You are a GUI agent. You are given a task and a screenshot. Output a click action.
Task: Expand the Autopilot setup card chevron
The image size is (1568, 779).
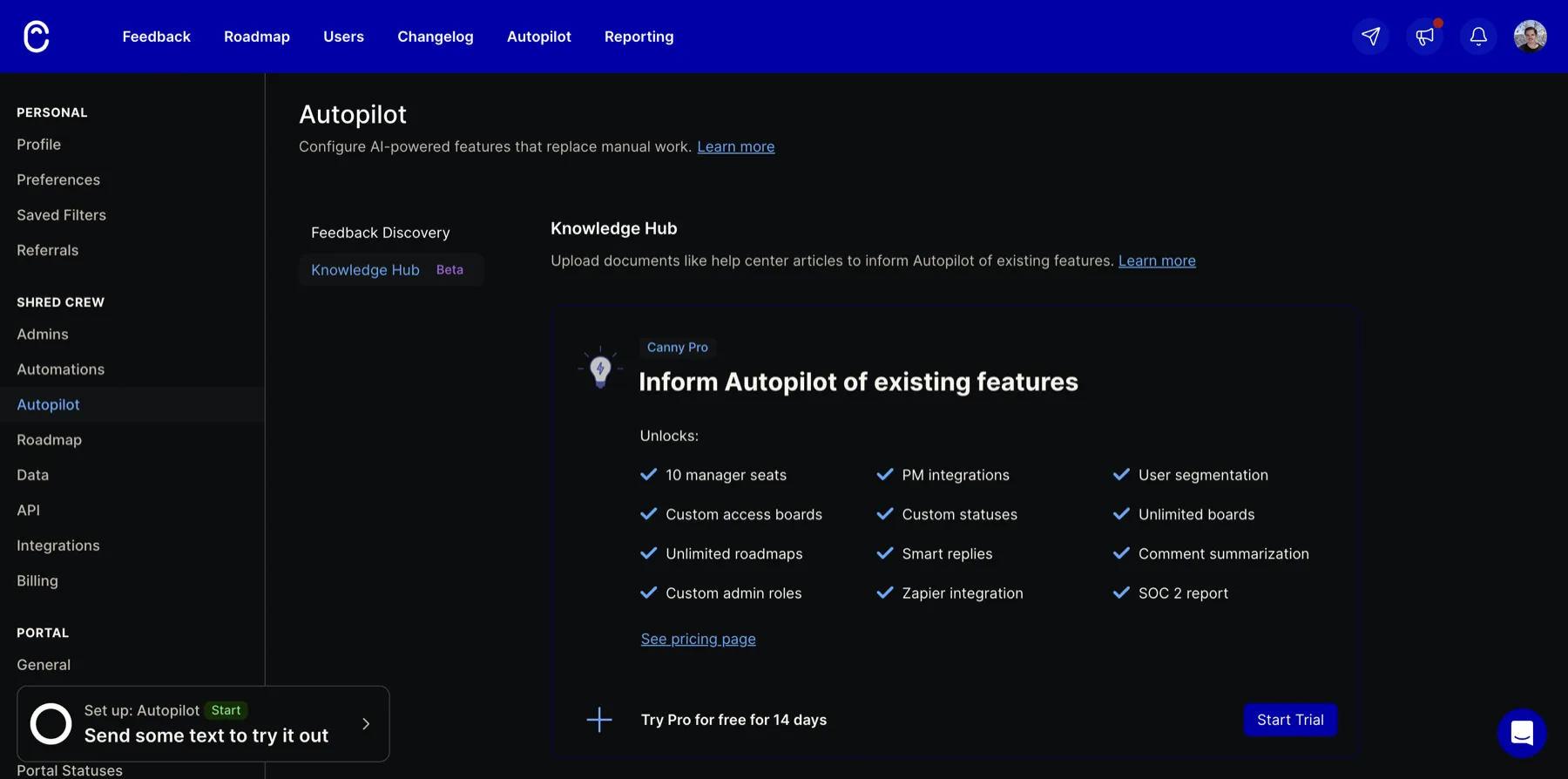coord(366,724)
